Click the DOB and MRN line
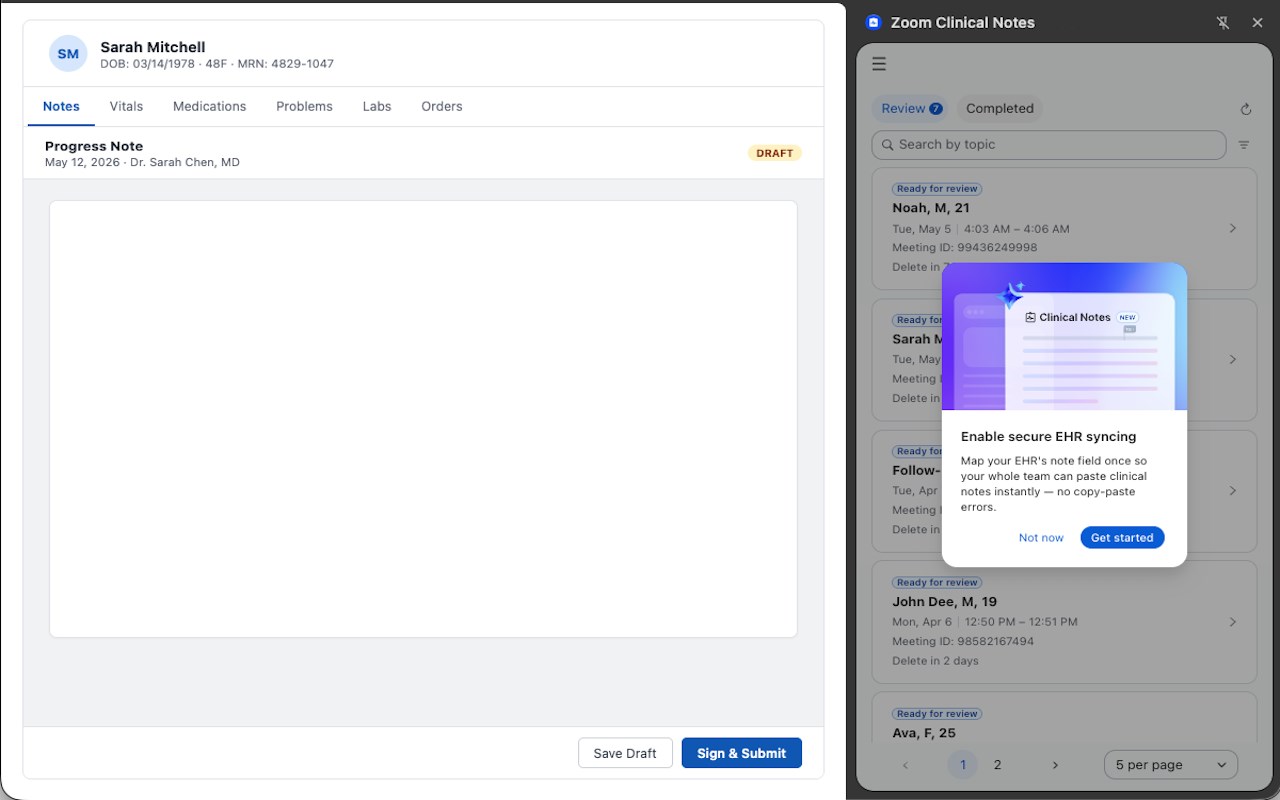This screenshot has height=800, width=1280. click(x=217, y=64)
